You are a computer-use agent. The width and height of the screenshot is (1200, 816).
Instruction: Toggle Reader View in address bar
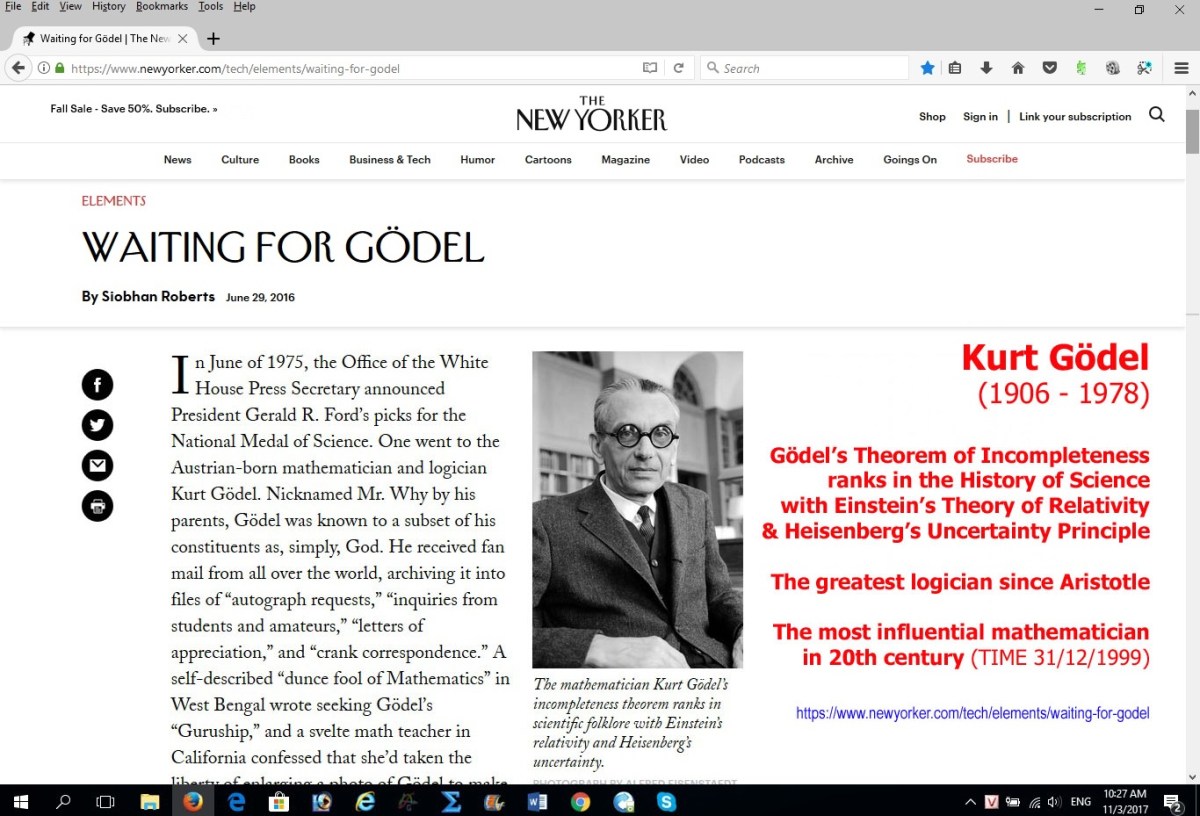coord(650,68)
